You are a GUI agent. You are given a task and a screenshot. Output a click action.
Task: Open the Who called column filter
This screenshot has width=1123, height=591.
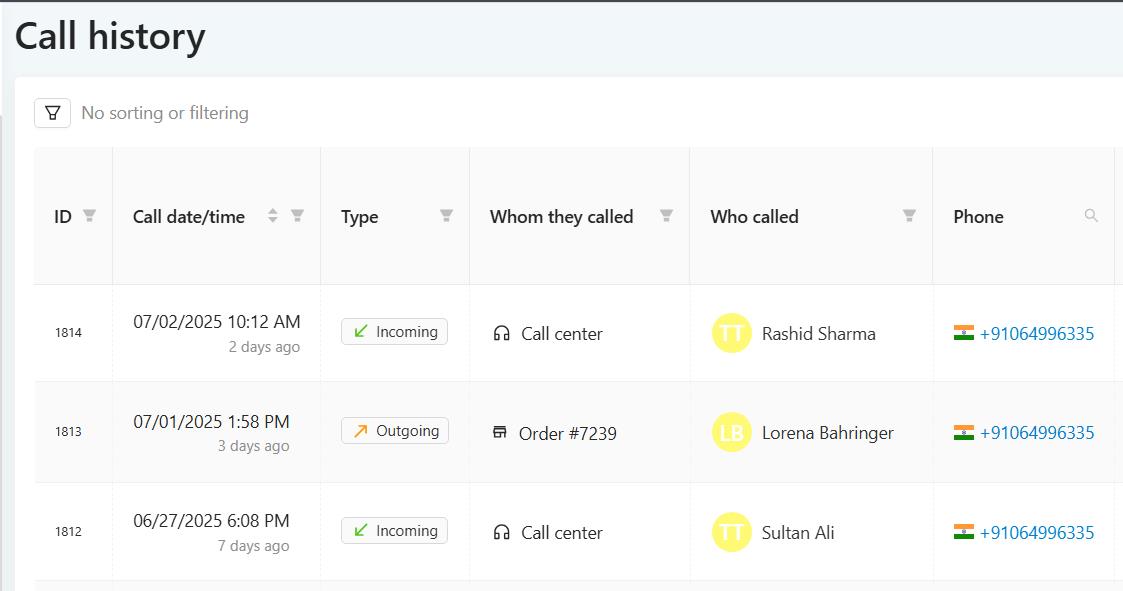pos(909,216)
